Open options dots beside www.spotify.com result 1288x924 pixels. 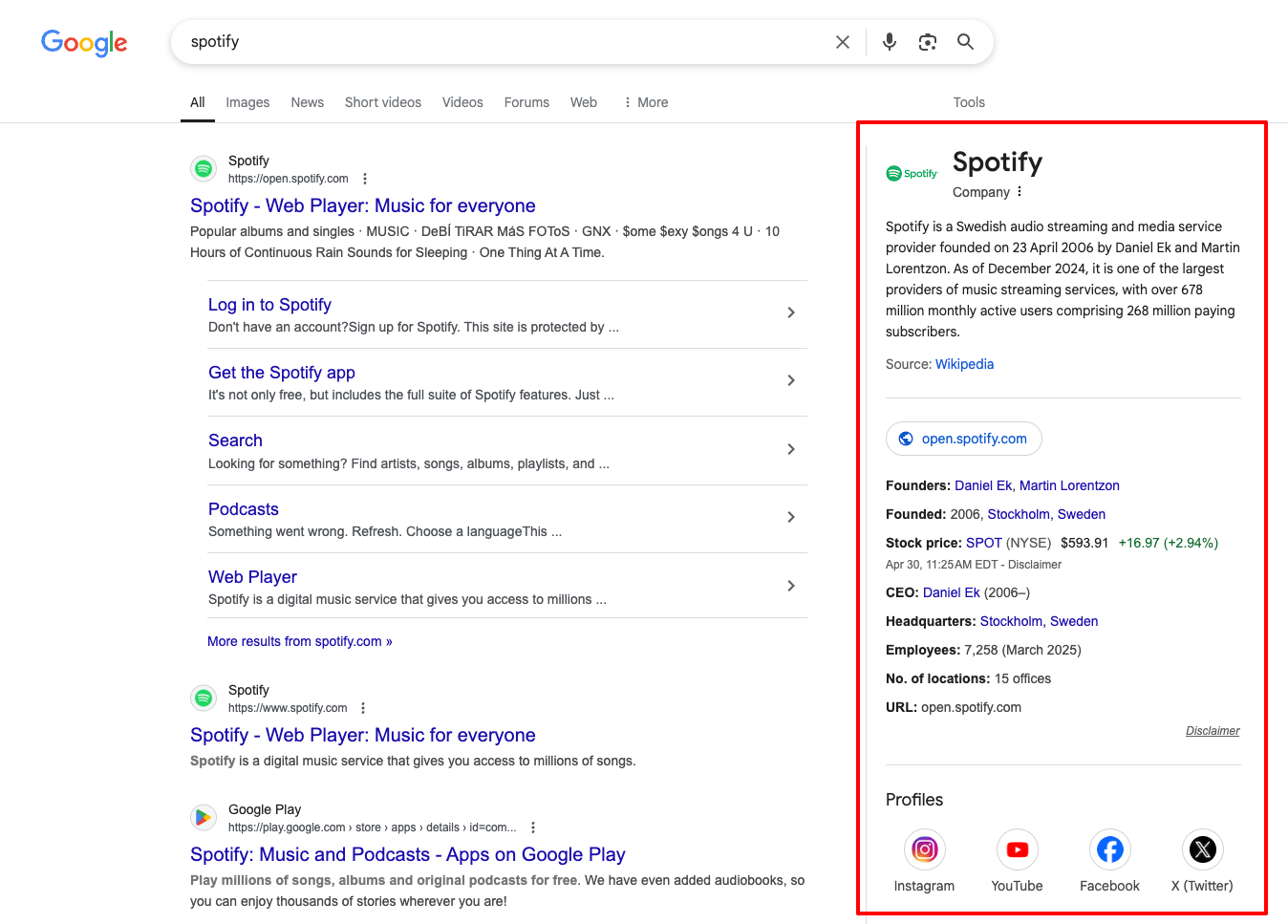click(x=363, y=708)
